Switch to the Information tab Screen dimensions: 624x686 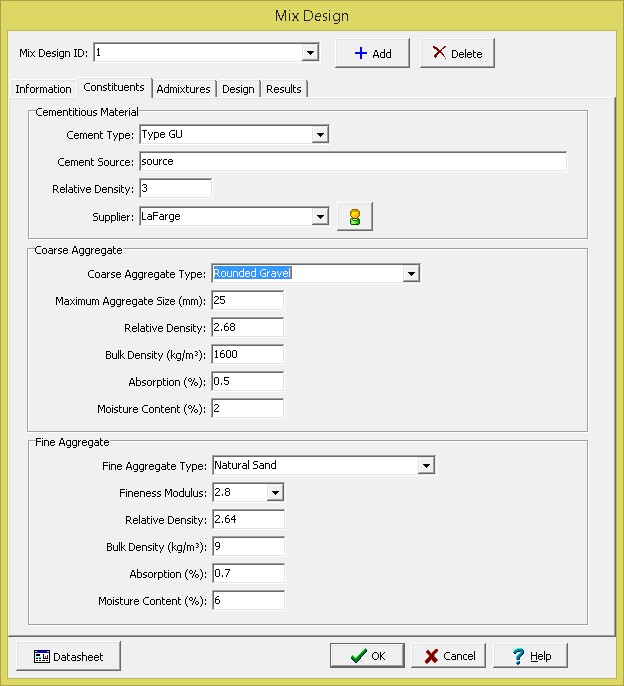(x=43, y=89)
